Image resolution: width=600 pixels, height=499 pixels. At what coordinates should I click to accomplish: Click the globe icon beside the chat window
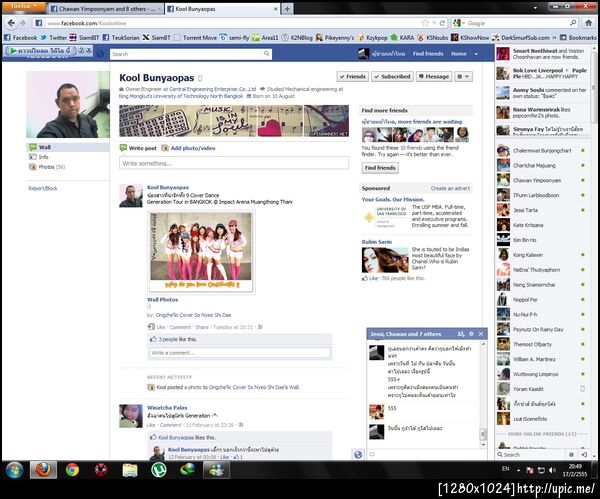pyautogui.click(x=358, y=454)
